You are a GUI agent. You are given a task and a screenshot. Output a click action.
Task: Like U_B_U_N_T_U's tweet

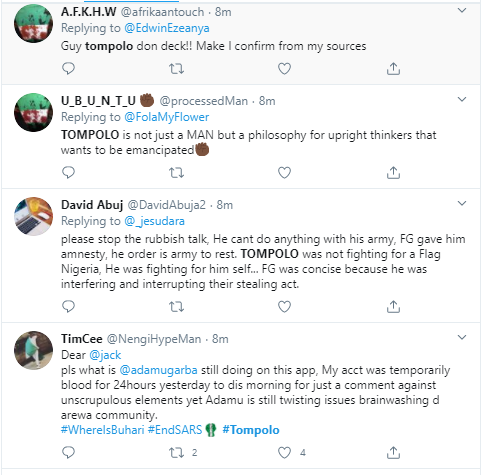(284, 173)
